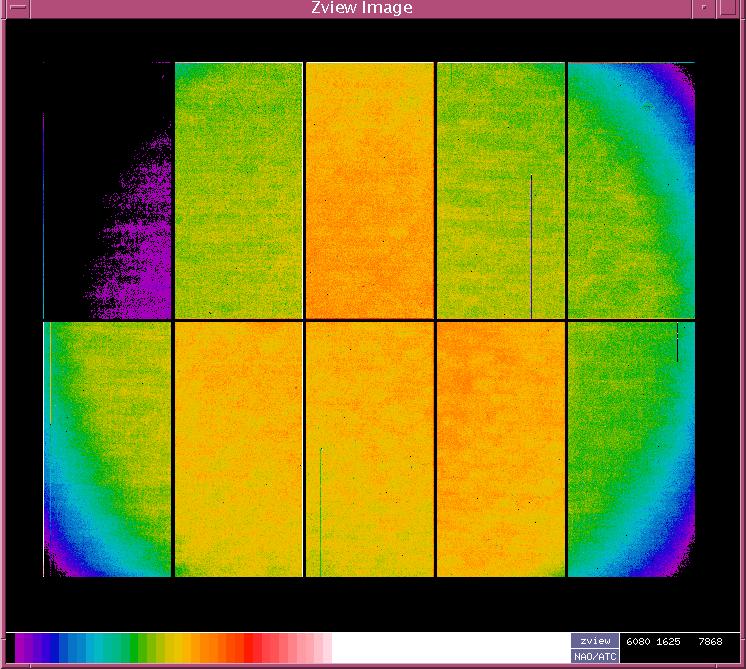Click the bottom-right green CCD chip
Image resolution: width=746 pixels, height=669 pixels.
631,449
